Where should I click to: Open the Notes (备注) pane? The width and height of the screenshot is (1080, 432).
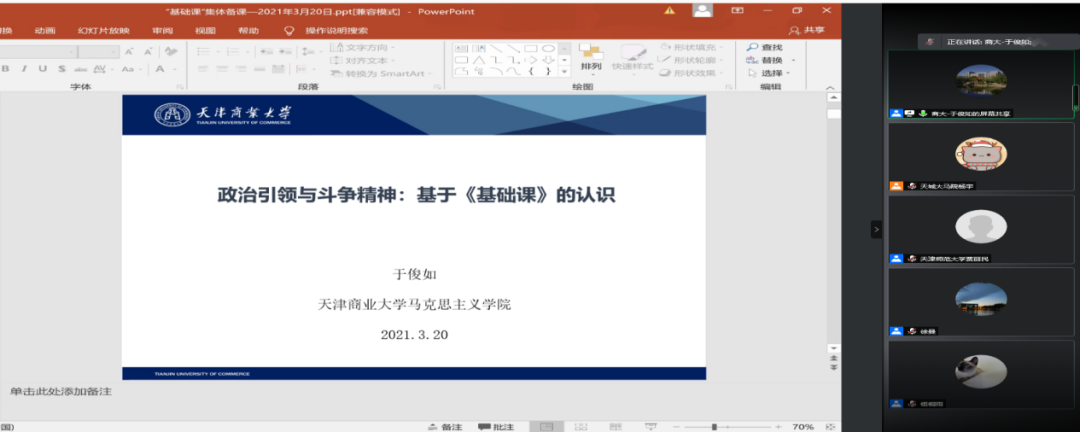pos(445,426)
